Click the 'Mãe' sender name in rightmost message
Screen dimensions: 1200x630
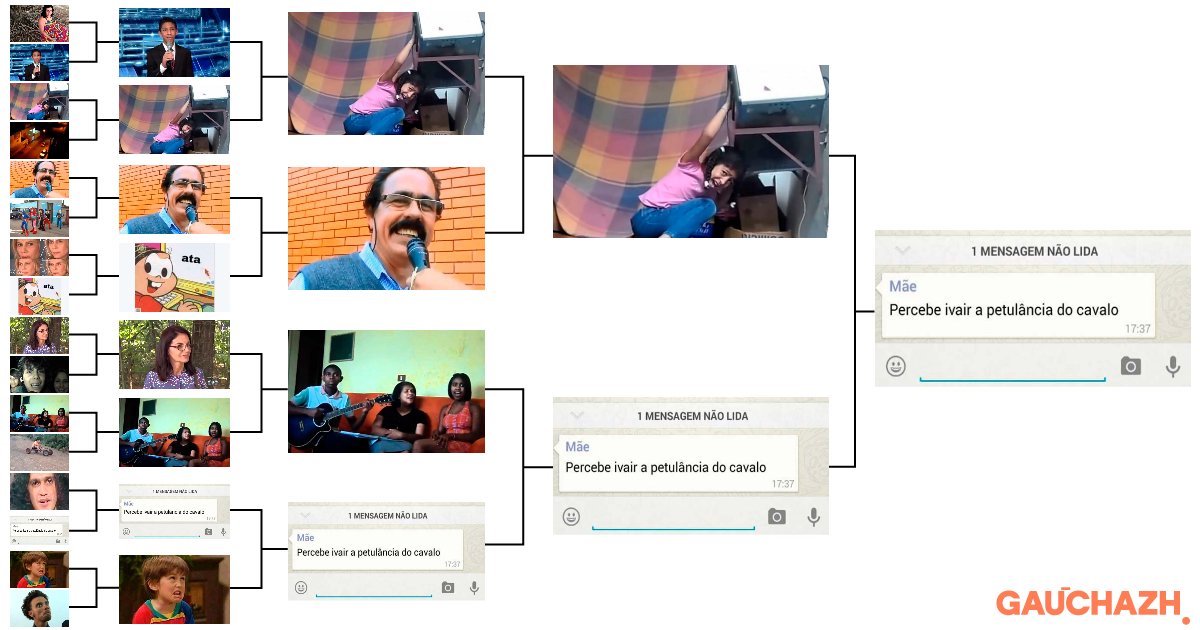click(x=903, y=287)
